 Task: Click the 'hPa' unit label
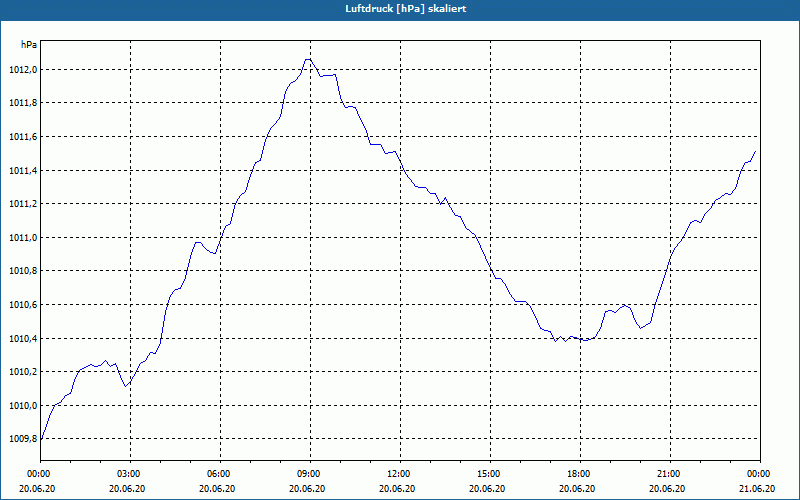point(29,45)
